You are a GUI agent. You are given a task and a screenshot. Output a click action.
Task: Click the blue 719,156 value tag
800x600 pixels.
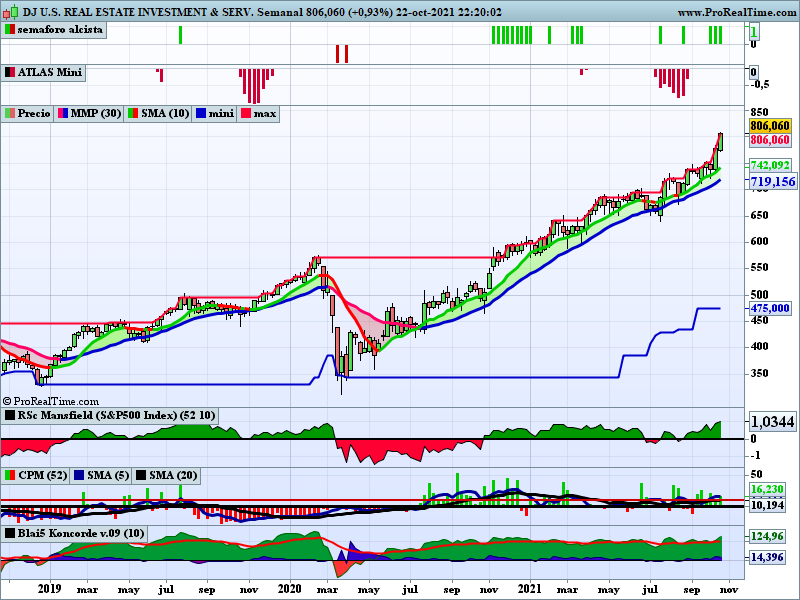tap(772, 182)
